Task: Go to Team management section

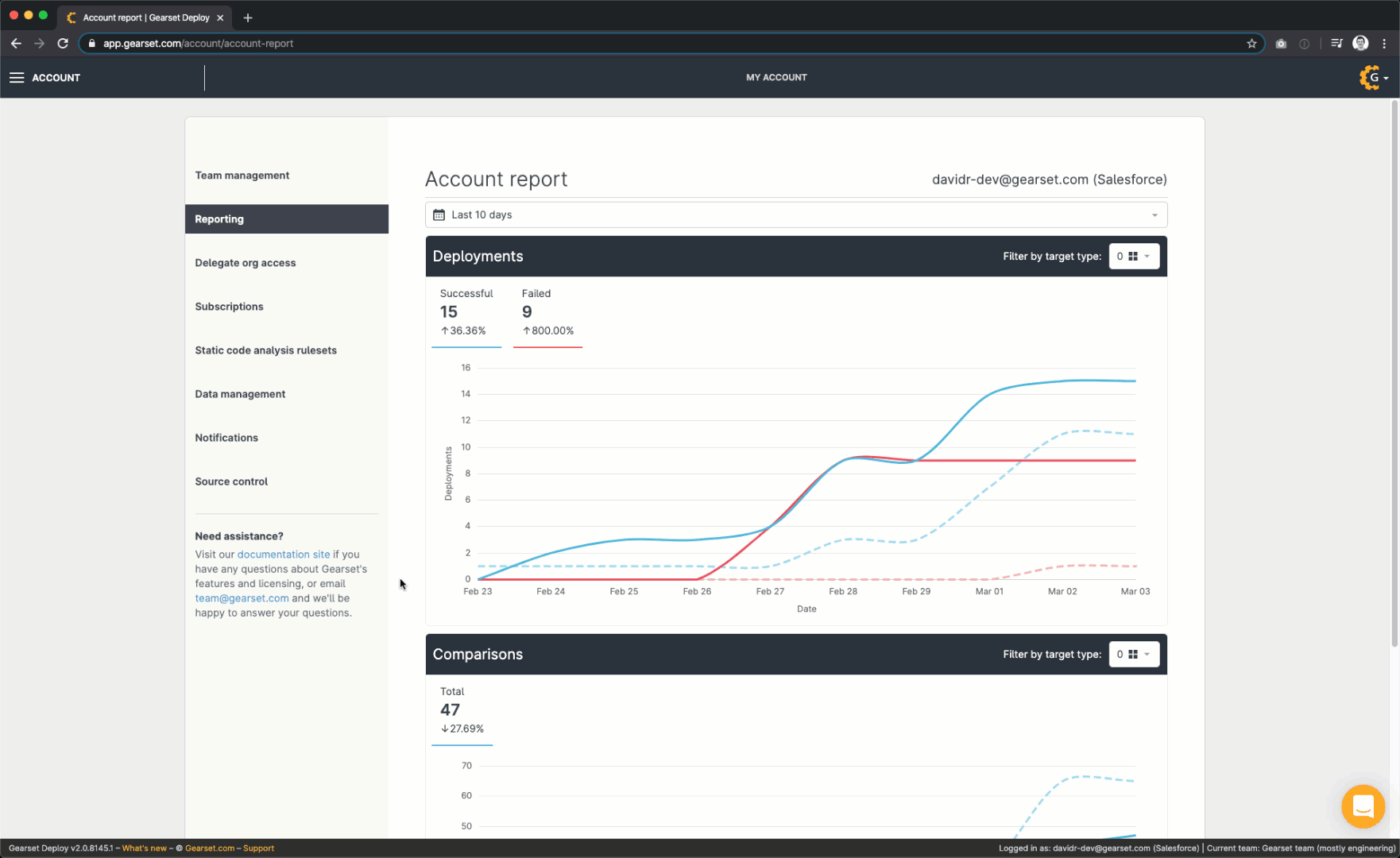Action: [x=242, y=176]
